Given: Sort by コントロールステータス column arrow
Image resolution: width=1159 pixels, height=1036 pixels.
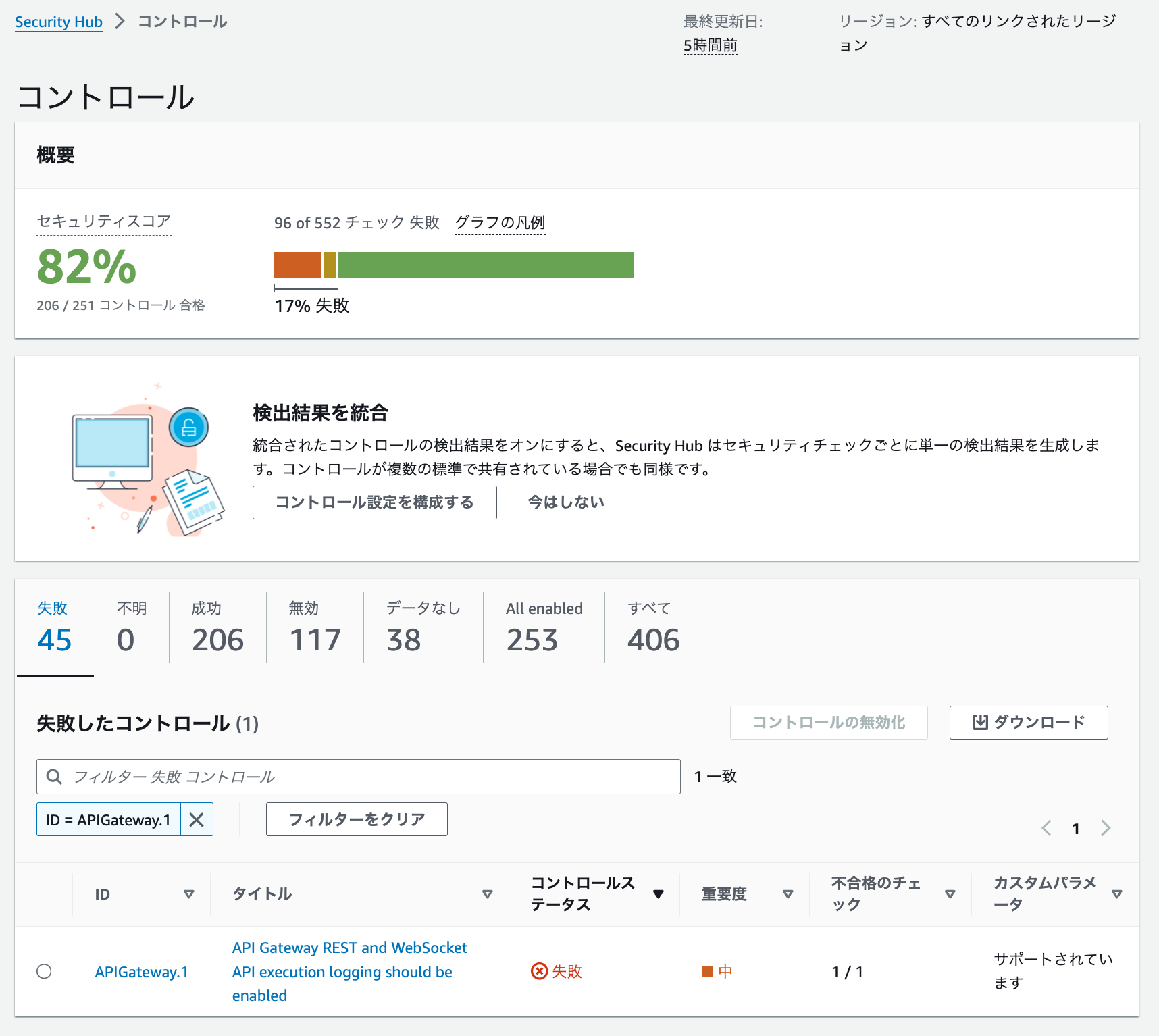Looking at the screenshot, I should (659, 894).
